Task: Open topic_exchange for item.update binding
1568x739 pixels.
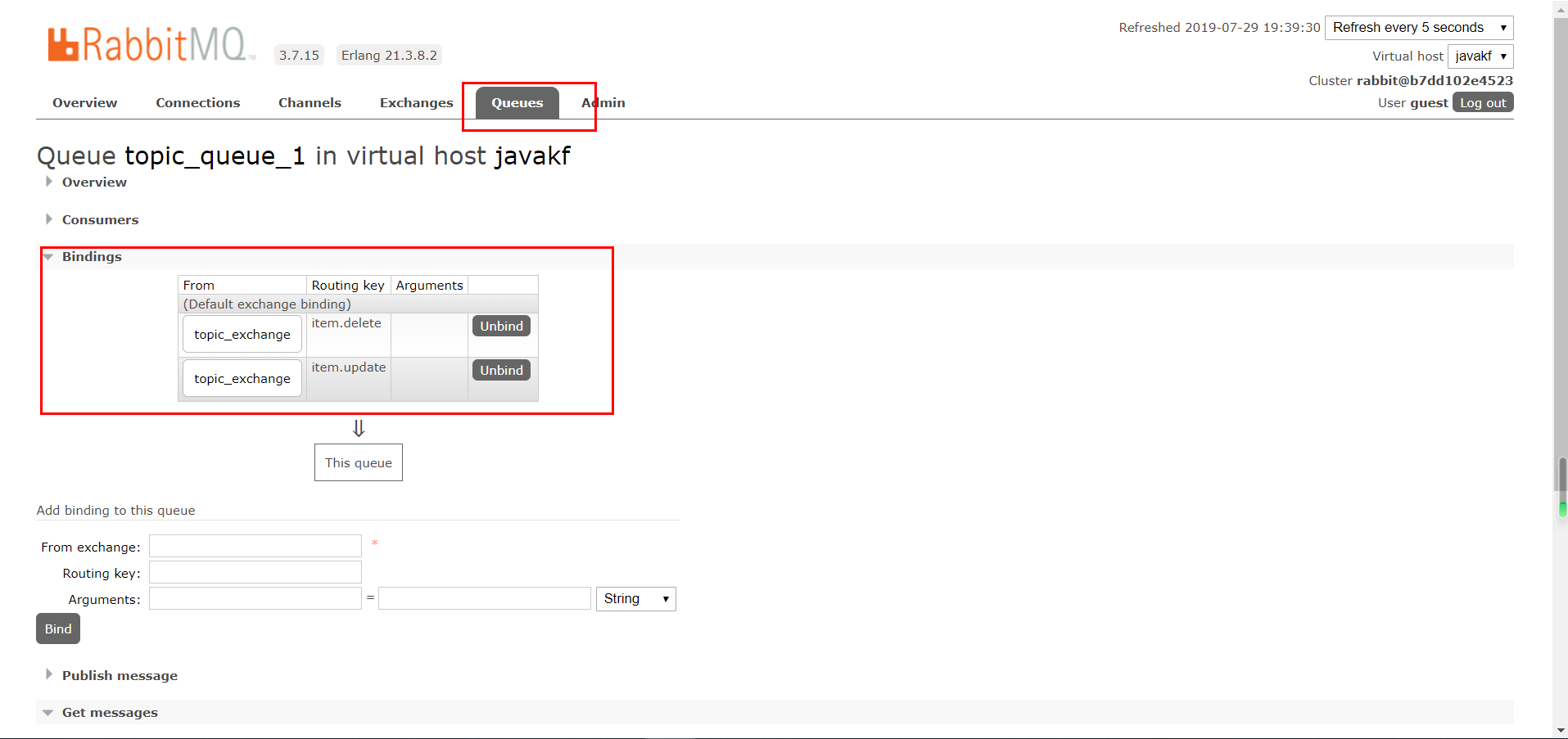Action: [x=242, y=378]
